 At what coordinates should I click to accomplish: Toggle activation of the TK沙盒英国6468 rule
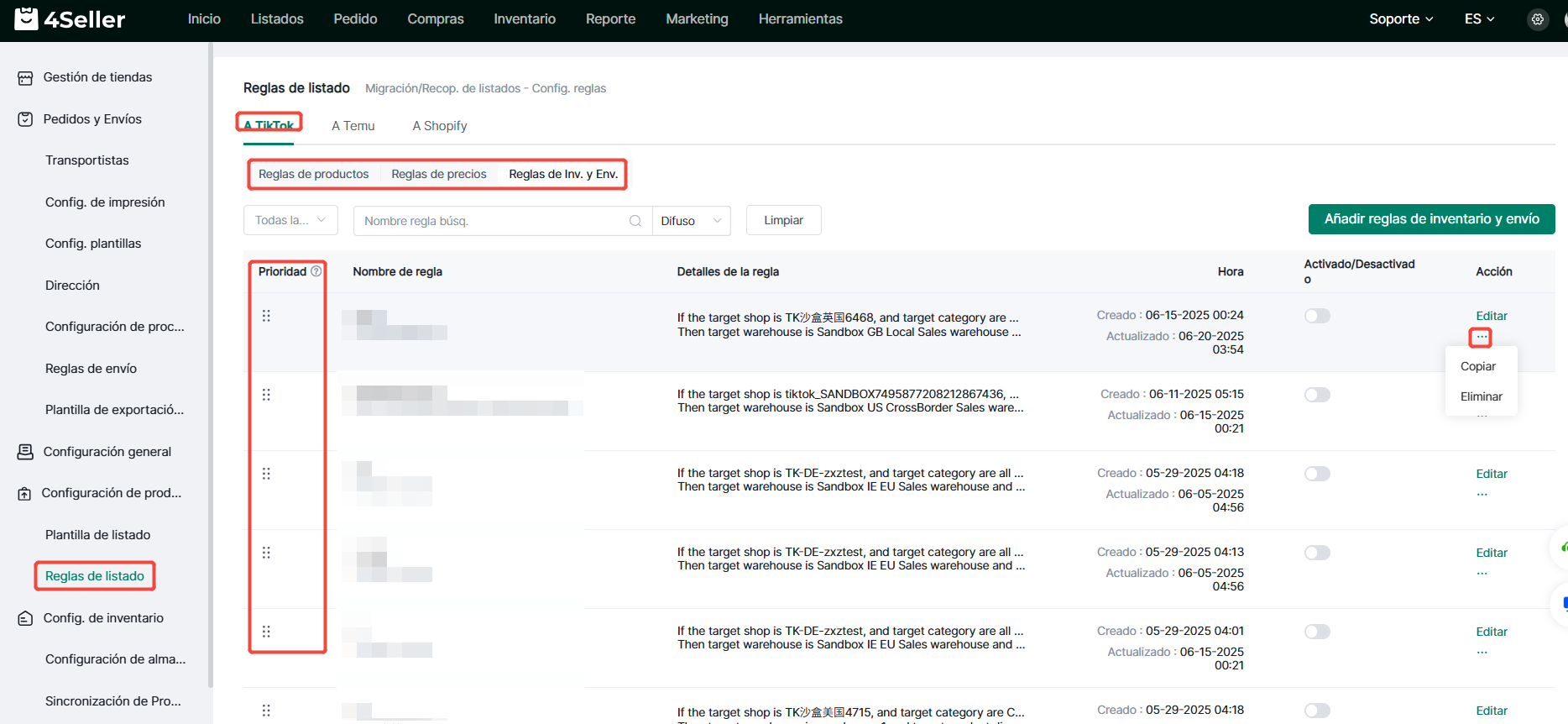click(1317, 316)
